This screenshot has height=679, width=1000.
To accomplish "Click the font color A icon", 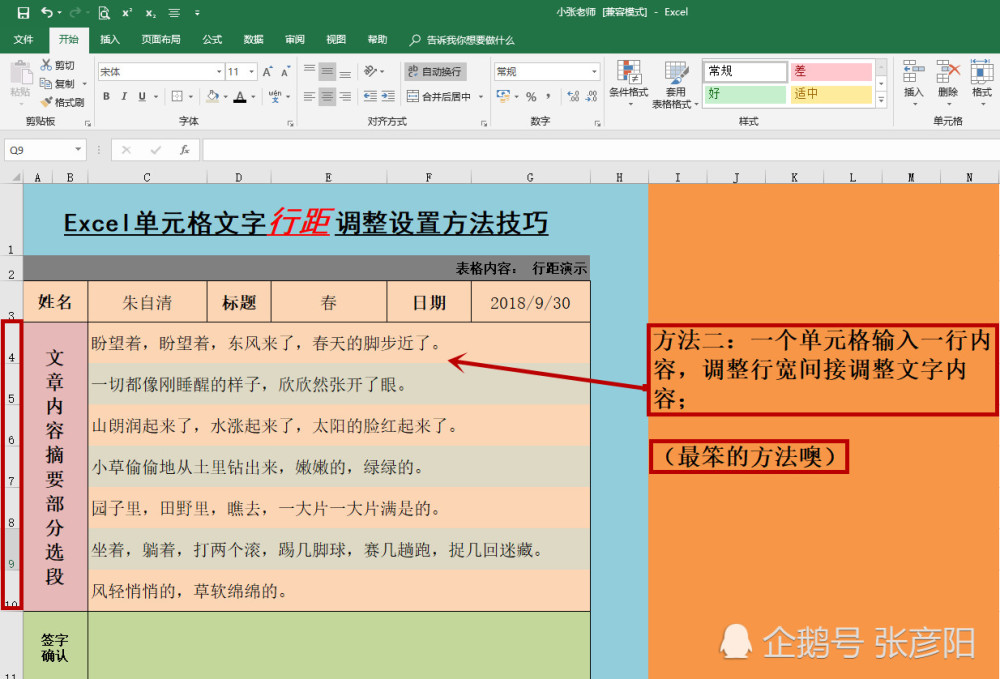I will pos(240,96).
